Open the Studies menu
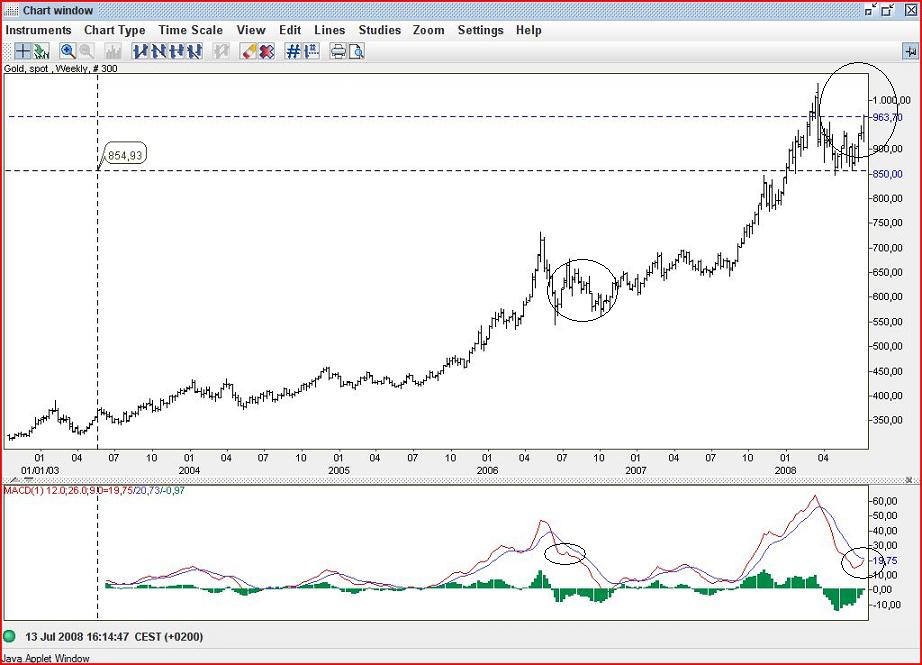Screen dimensions: 922x665 pyautogui.click(x=380, y=30)
